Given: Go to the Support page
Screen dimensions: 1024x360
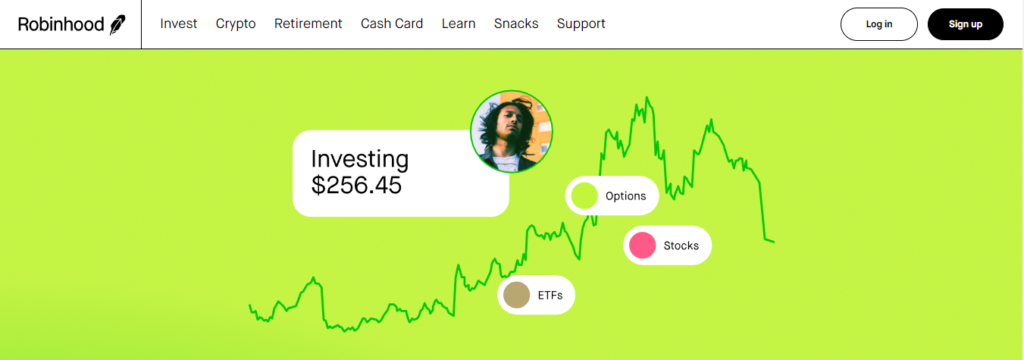Looking at the screenshot, I should 581,24.
